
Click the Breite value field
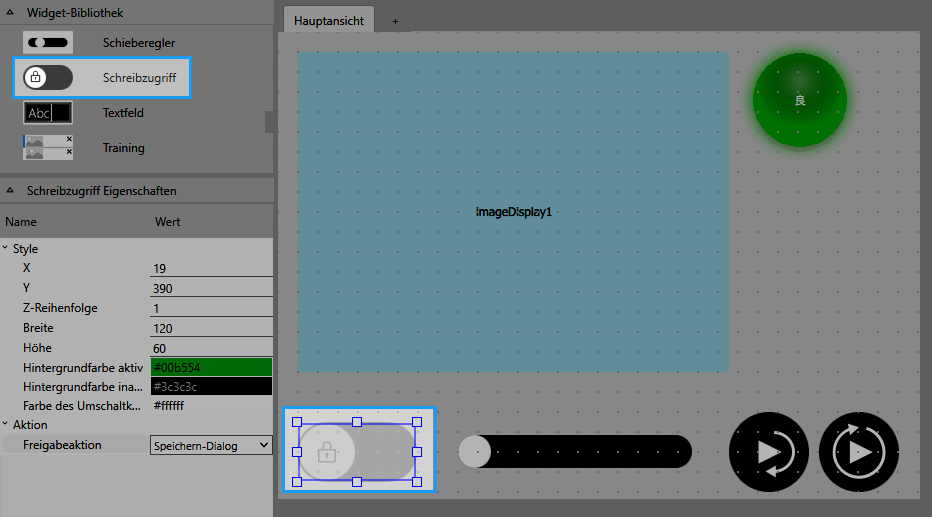coord(211,328)
